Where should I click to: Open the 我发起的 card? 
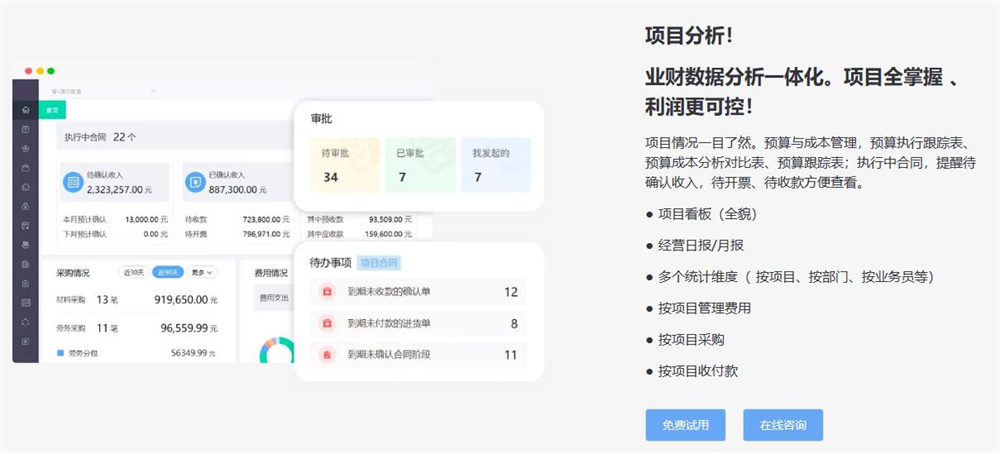495,165
